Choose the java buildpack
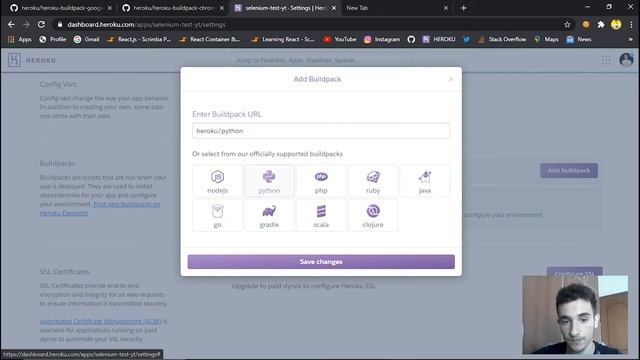 pyautogui.click(x=424, y=181)
